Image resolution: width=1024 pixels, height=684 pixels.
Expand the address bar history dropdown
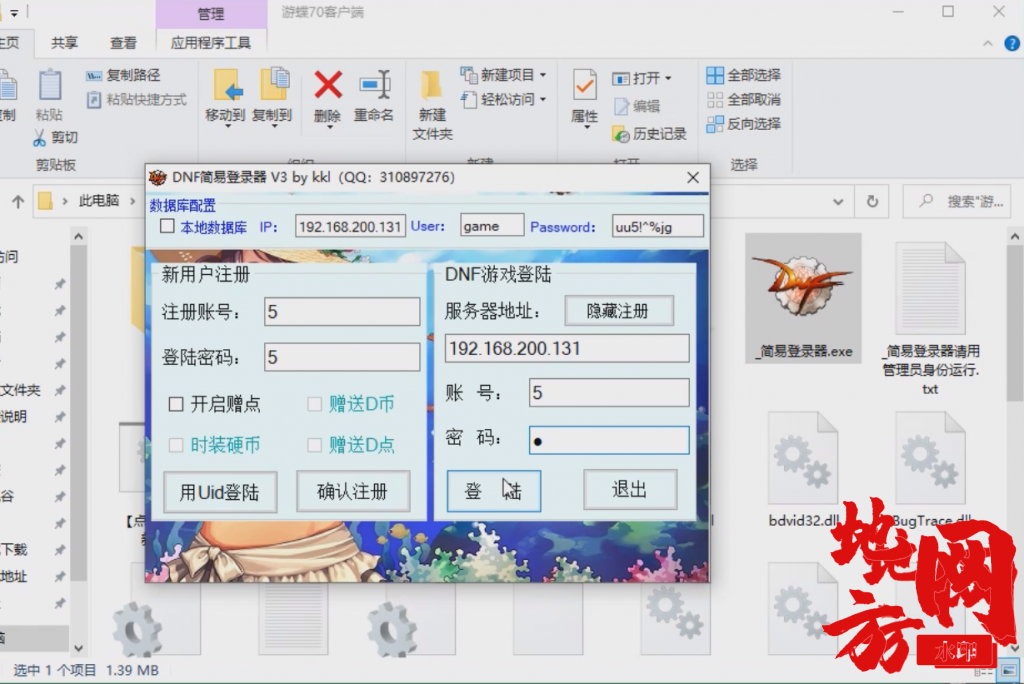click(838, 202)
